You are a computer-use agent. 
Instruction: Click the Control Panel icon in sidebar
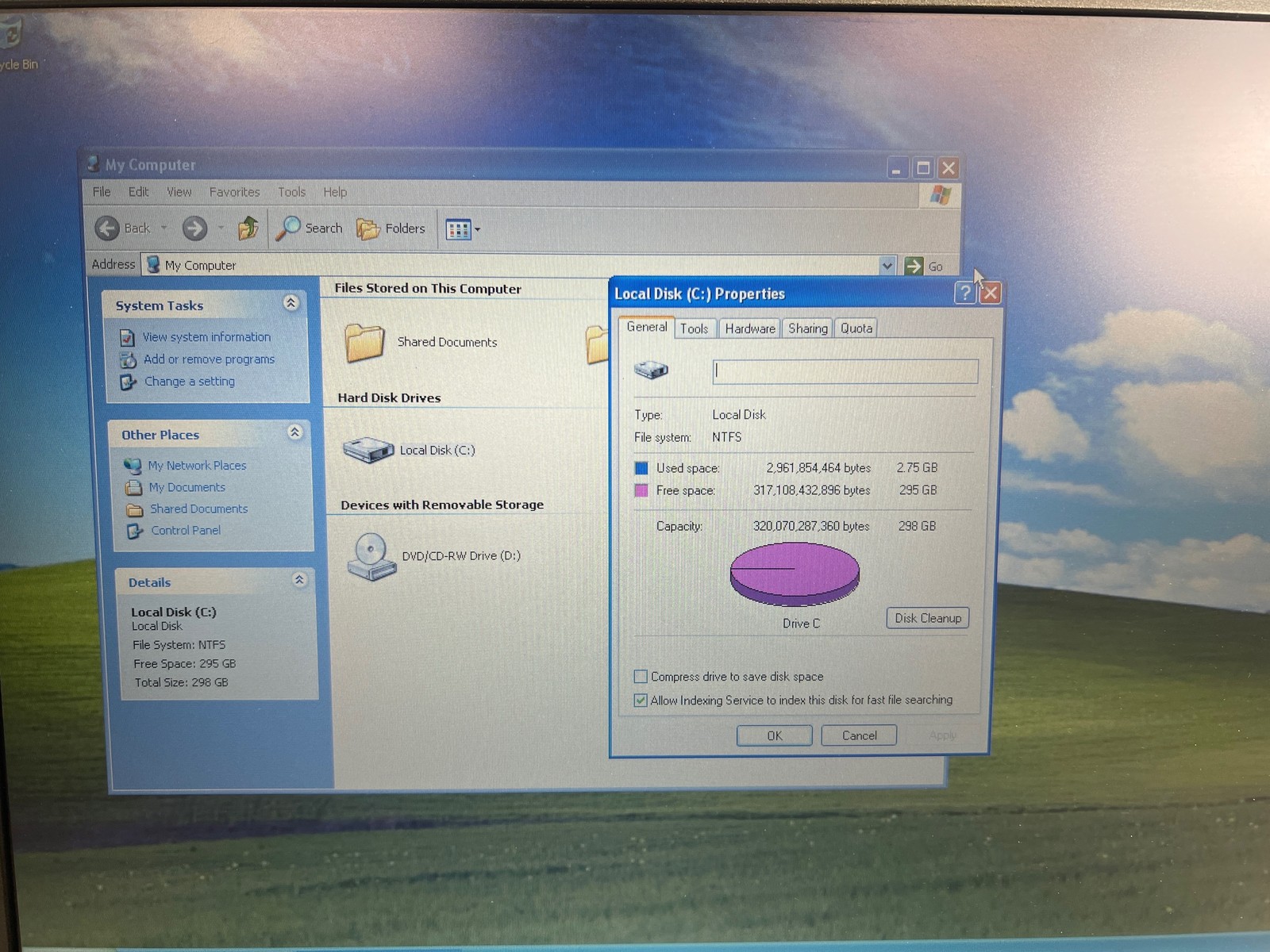click(135, 531)
